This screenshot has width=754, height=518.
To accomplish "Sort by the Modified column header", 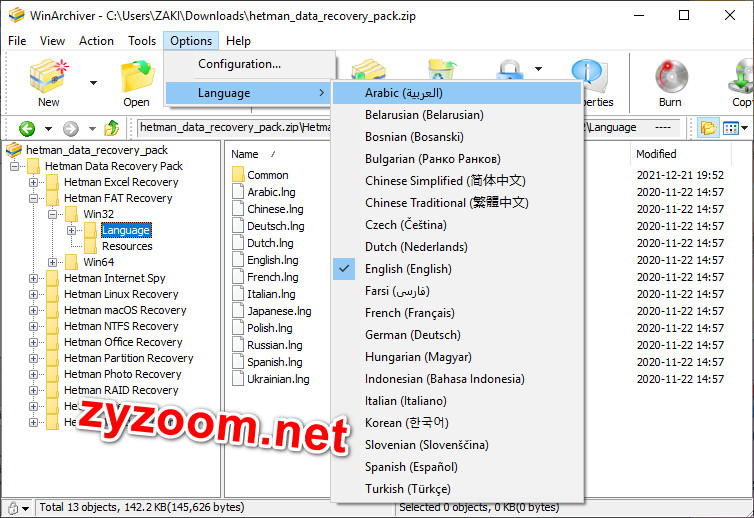I will pyautogui.click(x=656, y=154).
